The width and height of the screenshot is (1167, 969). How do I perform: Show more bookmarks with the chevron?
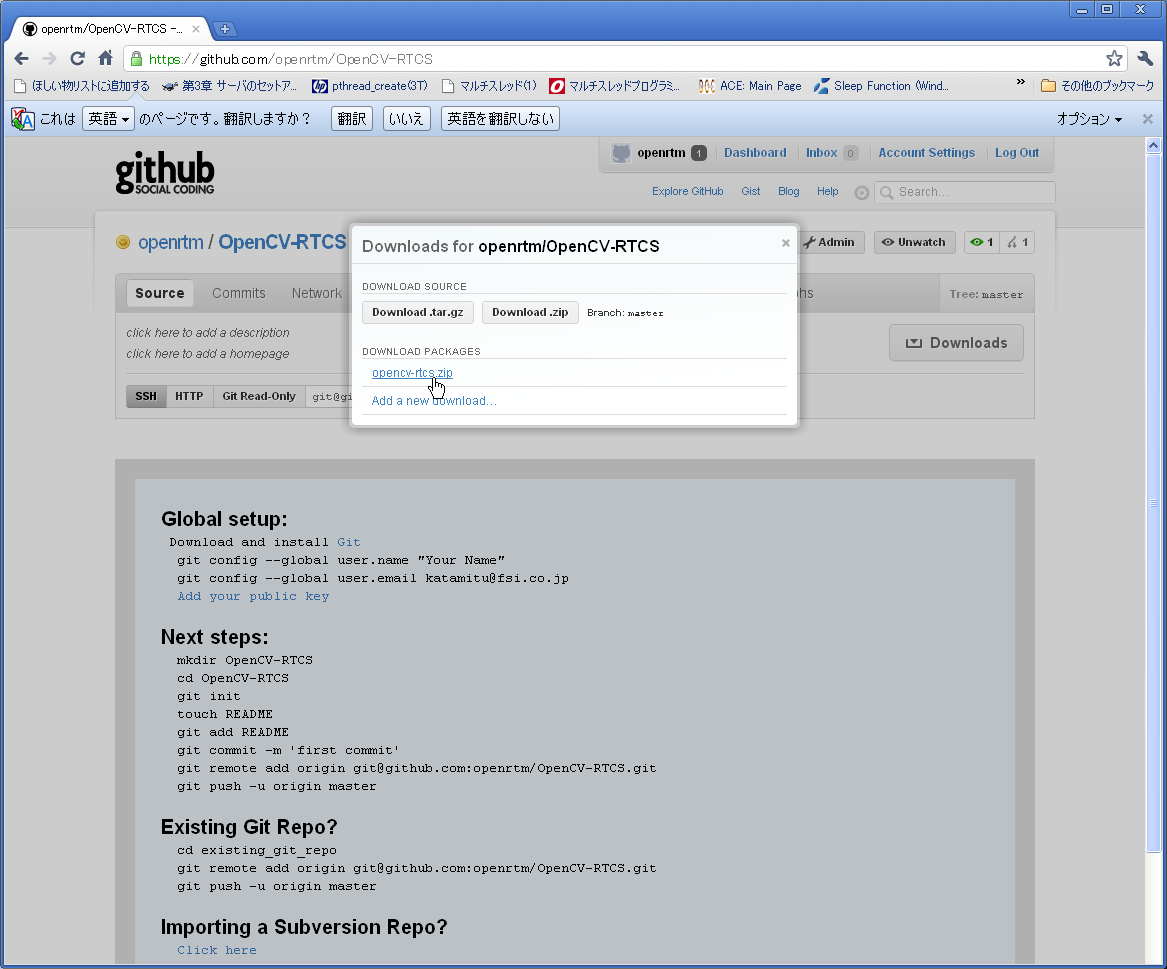[1020, 82]
